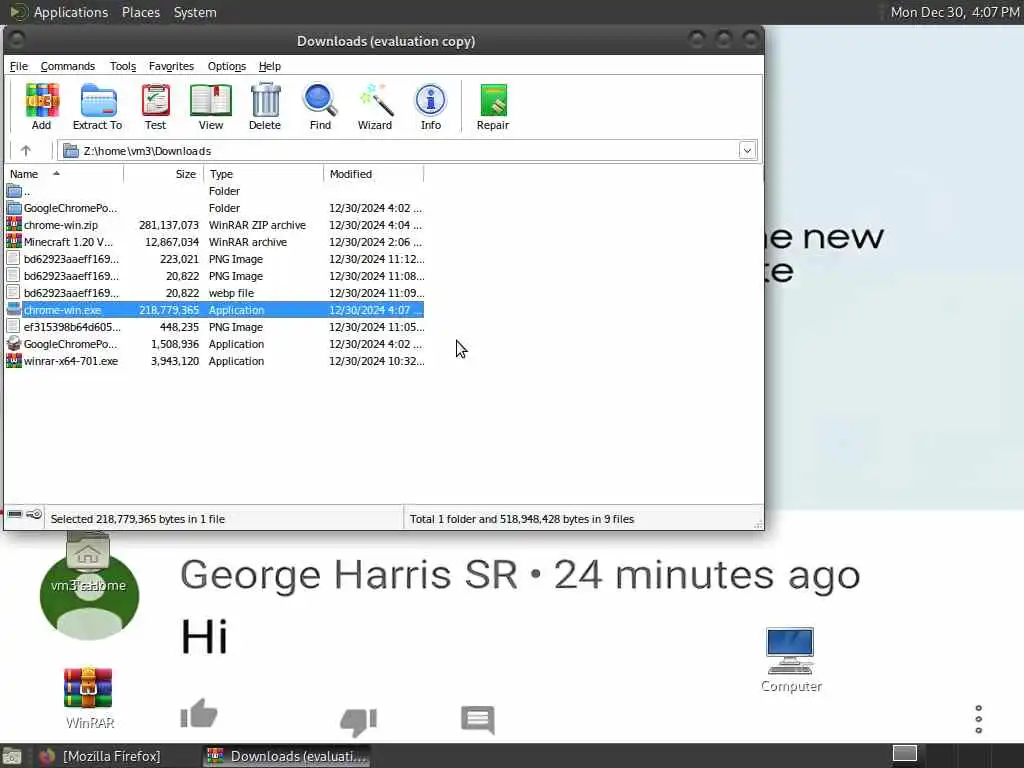Select the parent folder '..' row
The height and width of the screenshot is (768, 1024).
click(215, 191)
